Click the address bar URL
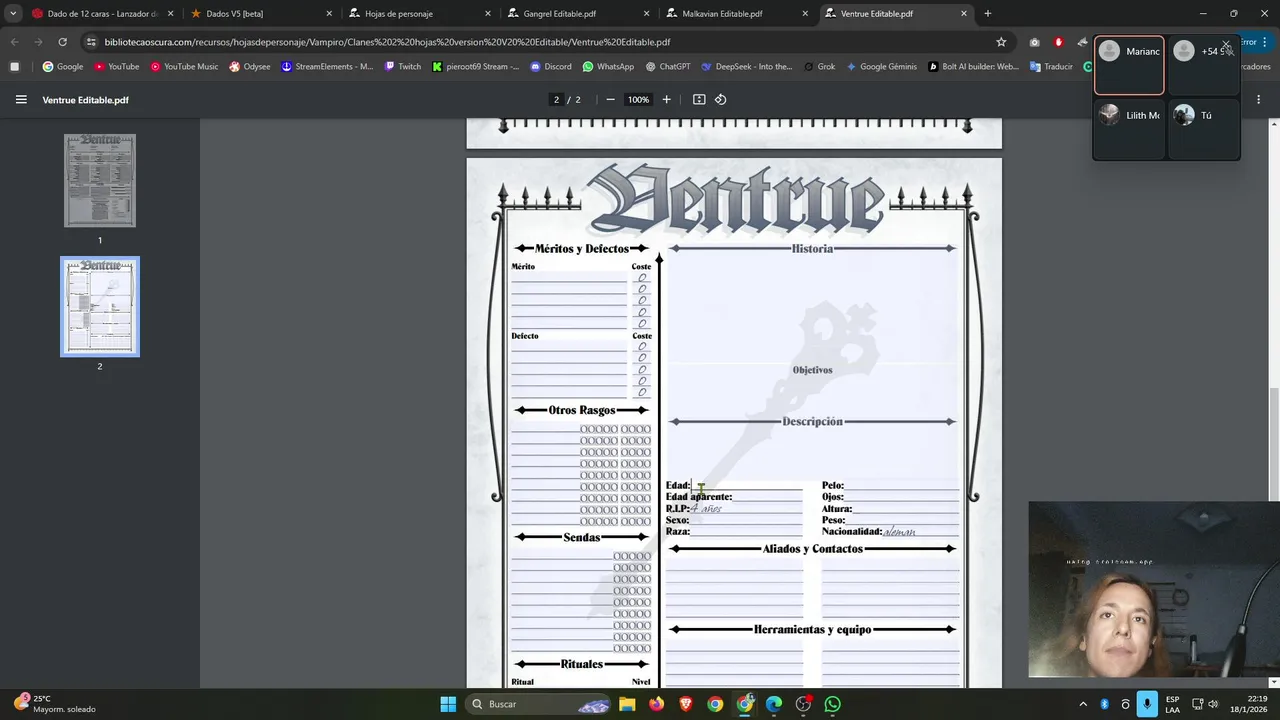Screen dimensions: 1280x720 (387, 42)
